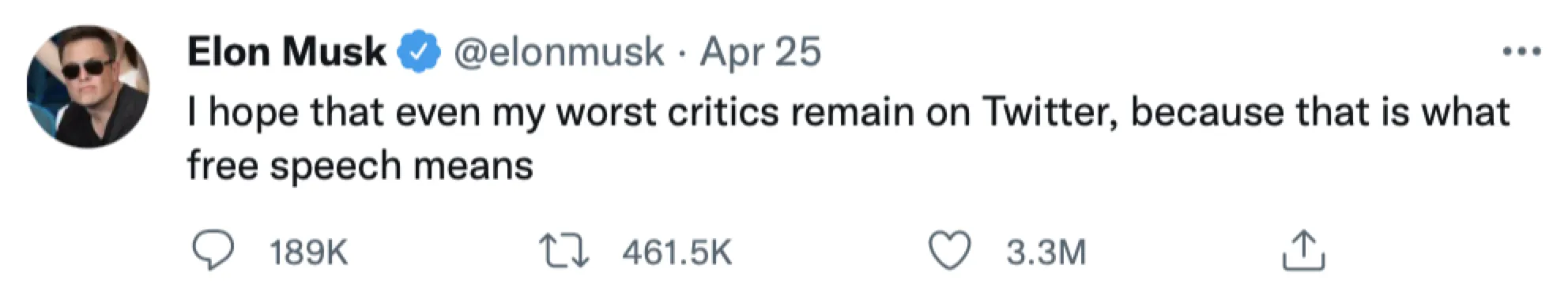Click the reply speech bubble icon

coord(213,252)
